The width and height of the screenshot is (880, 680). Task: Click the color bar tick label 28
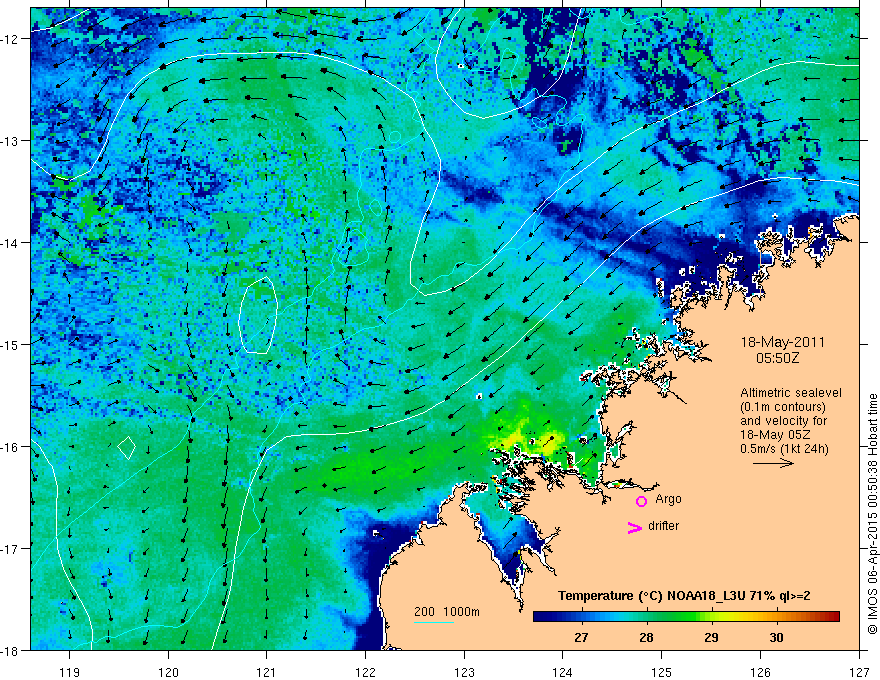pos(647,637)
